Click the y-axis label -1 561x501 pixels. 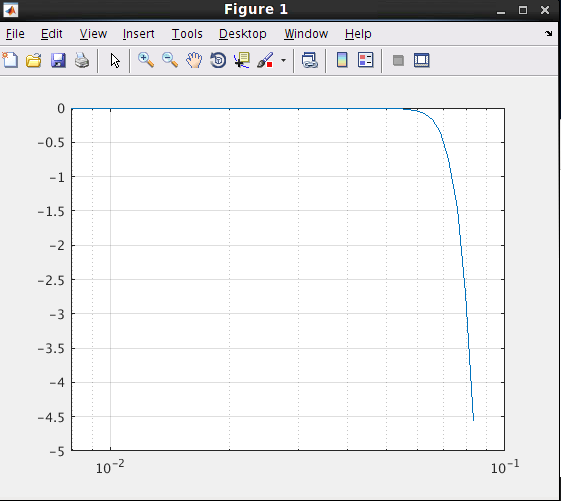pos(57,177)
